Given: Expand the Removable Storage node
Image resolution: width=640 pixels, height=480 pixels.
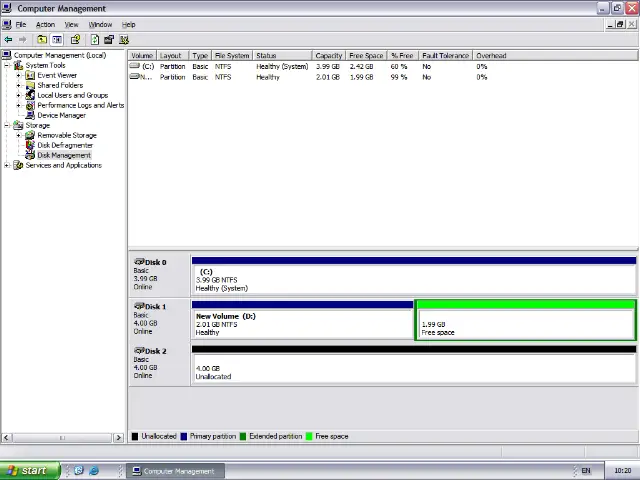Looking at the screenshot, I should pyautogui.click(x=18, y=135).
